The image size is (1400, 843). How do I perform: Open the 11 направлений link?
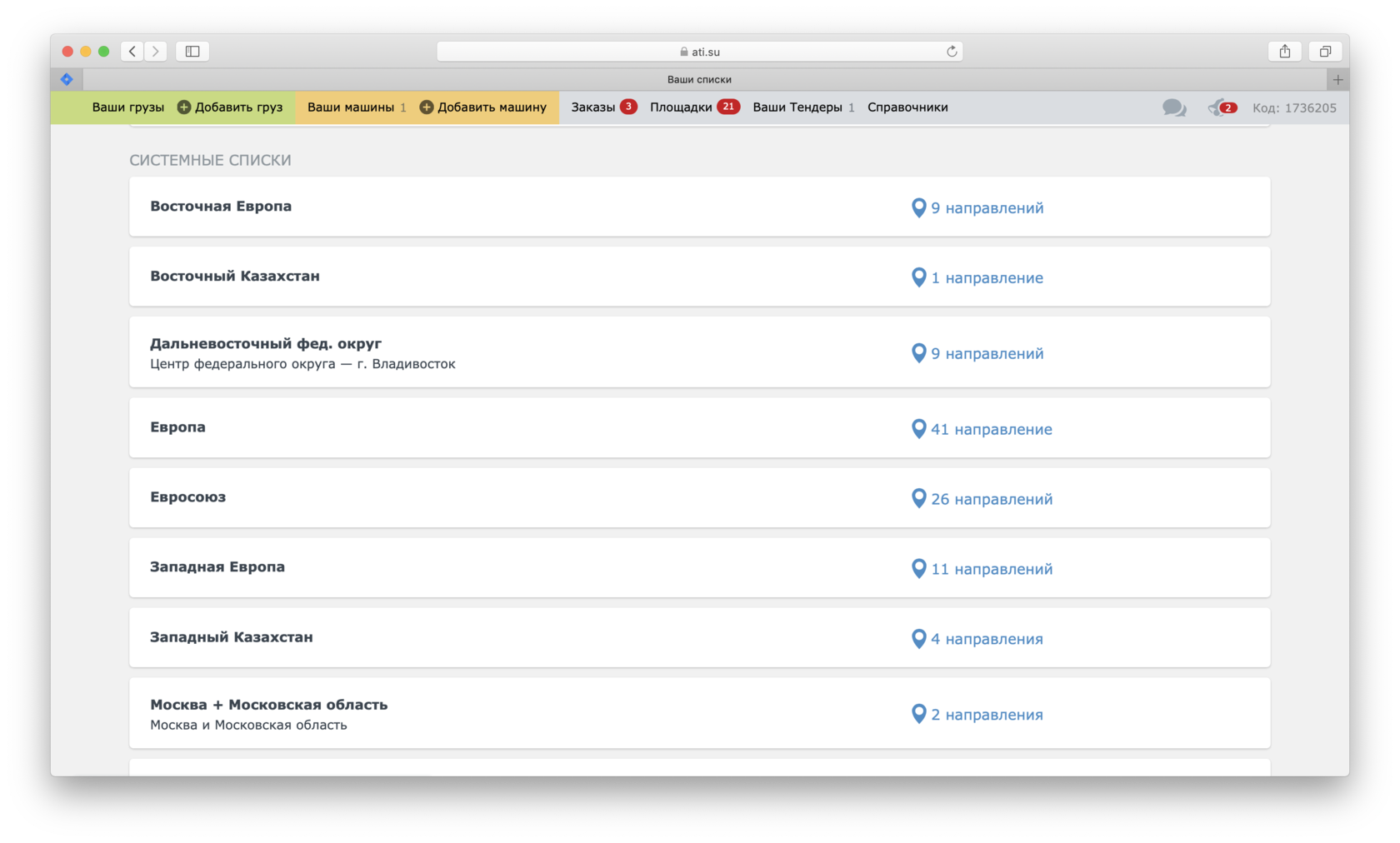tap(992, 570)
